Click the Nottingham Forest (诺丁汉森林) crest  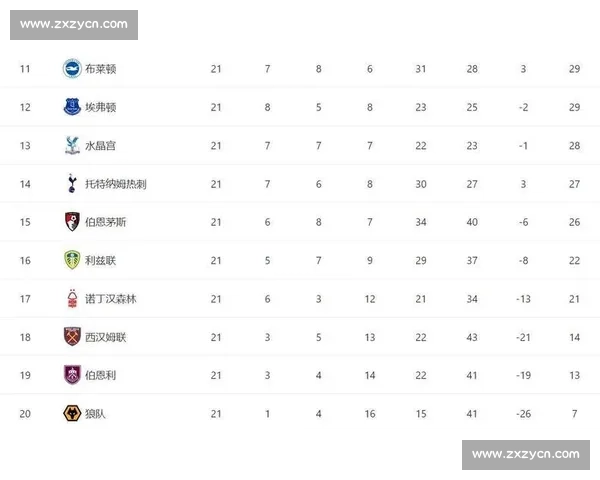coord(72,298)
